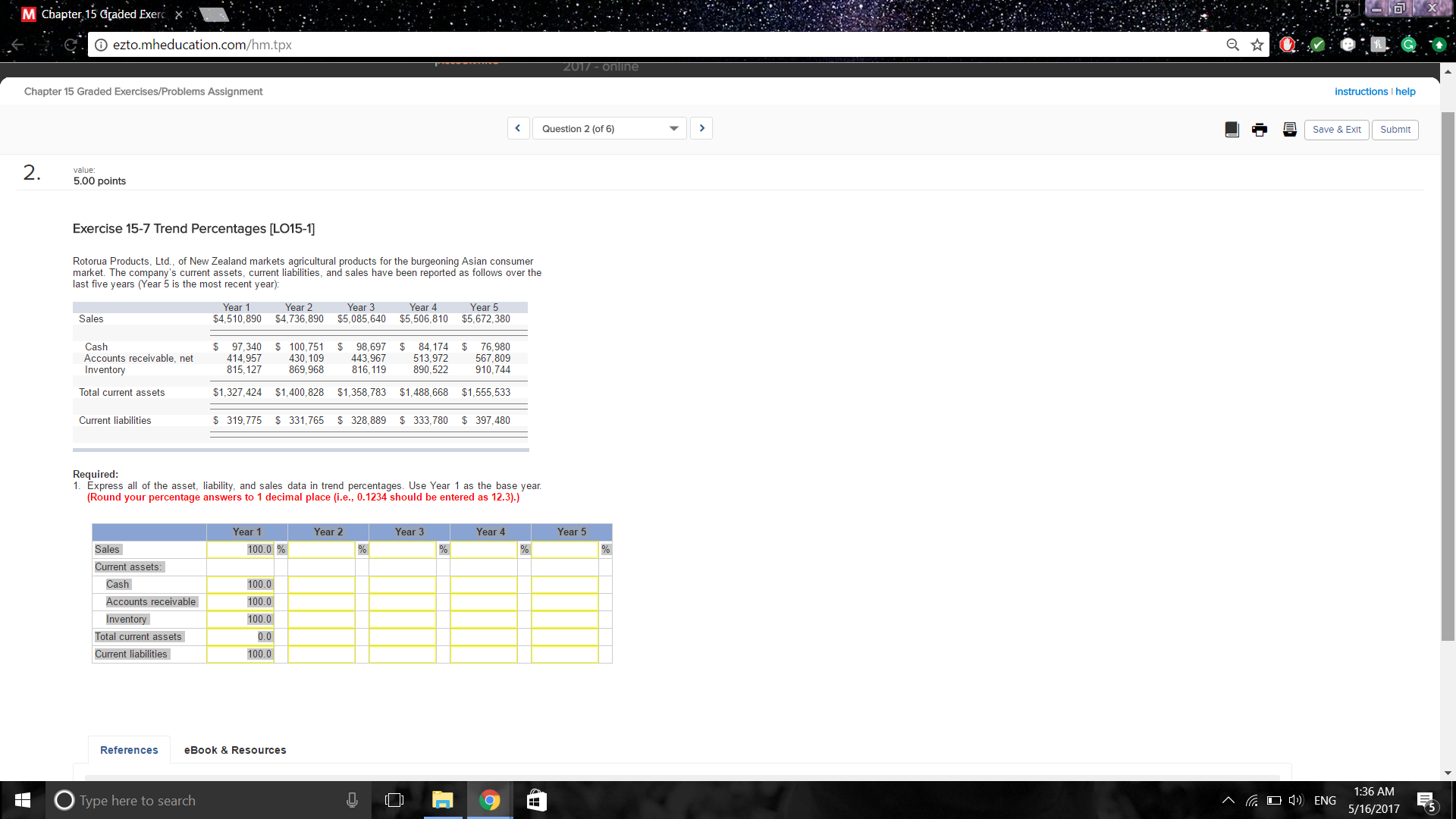Show hidden system tray icons chevron
The height and width of the screenshot is (819, 1456).
[1228, 801]
